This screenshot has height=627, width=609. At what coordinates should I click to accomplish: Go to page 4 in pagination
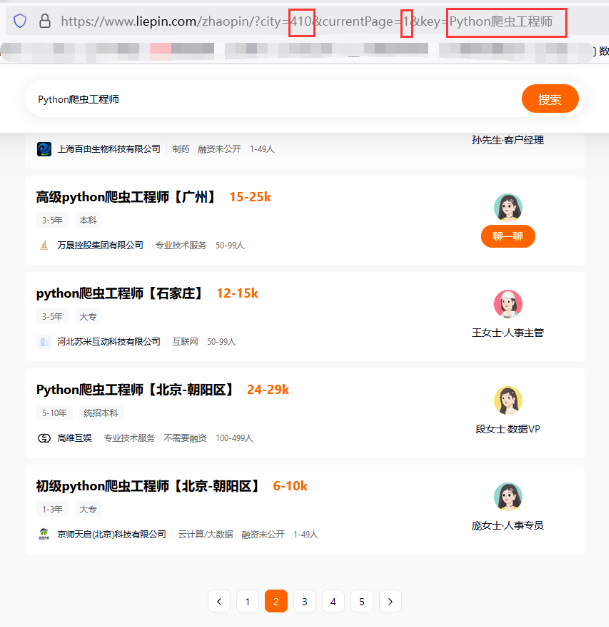[x=333, y=601]
